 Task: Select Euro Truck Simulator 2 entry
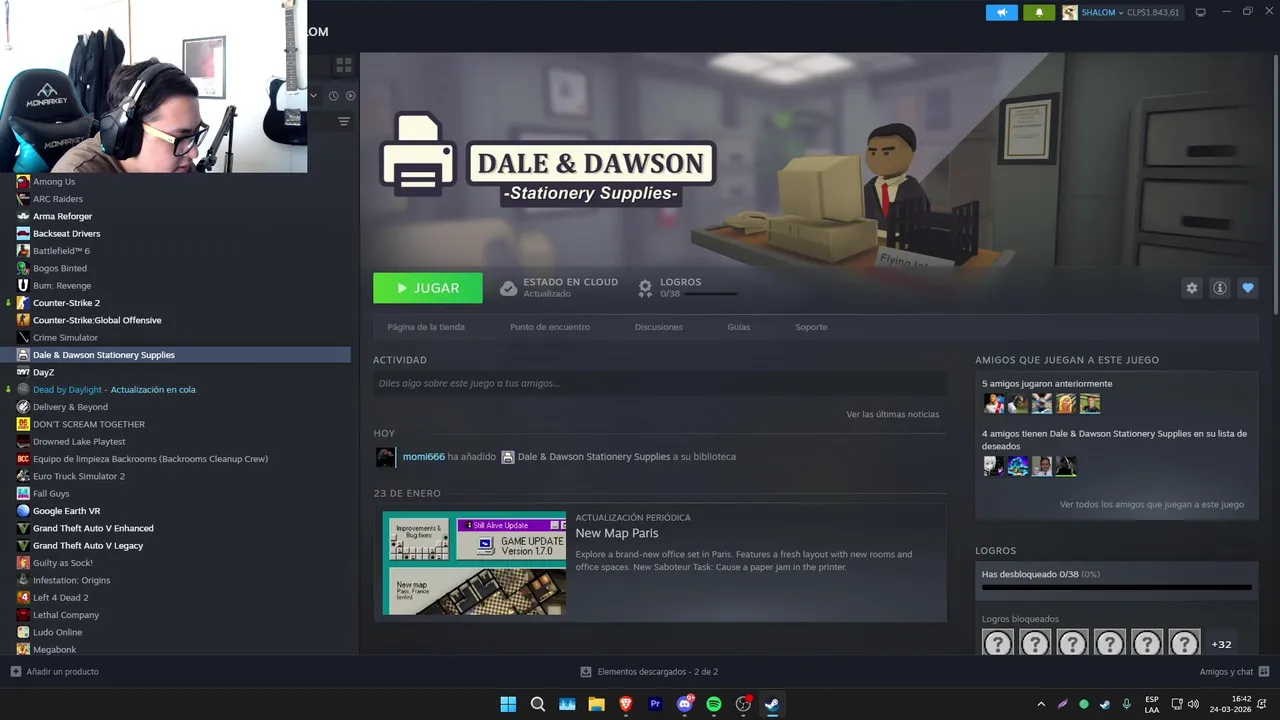pos(79,476)
